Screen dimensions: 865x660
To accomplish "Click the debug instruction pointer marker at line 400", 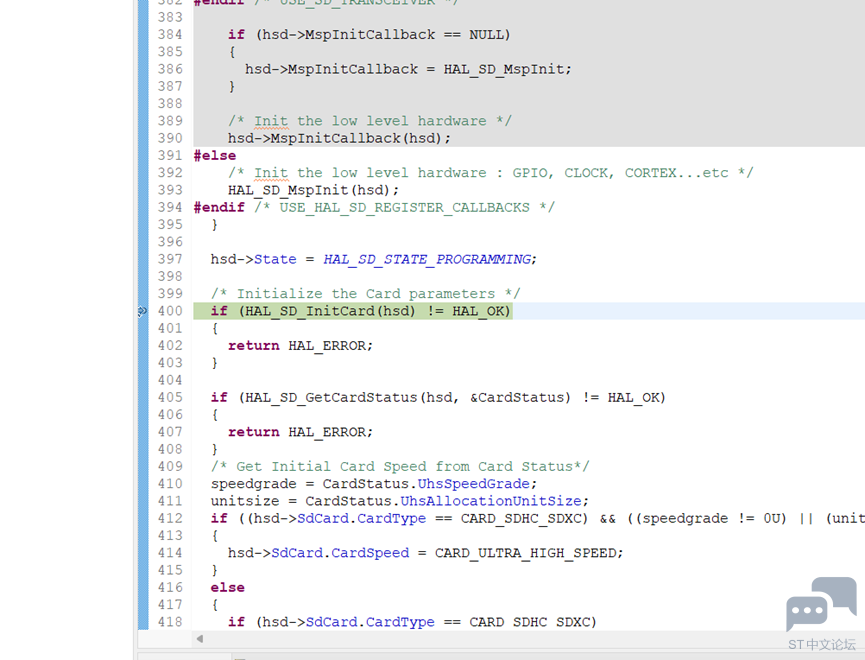I will tap(142, 311).
